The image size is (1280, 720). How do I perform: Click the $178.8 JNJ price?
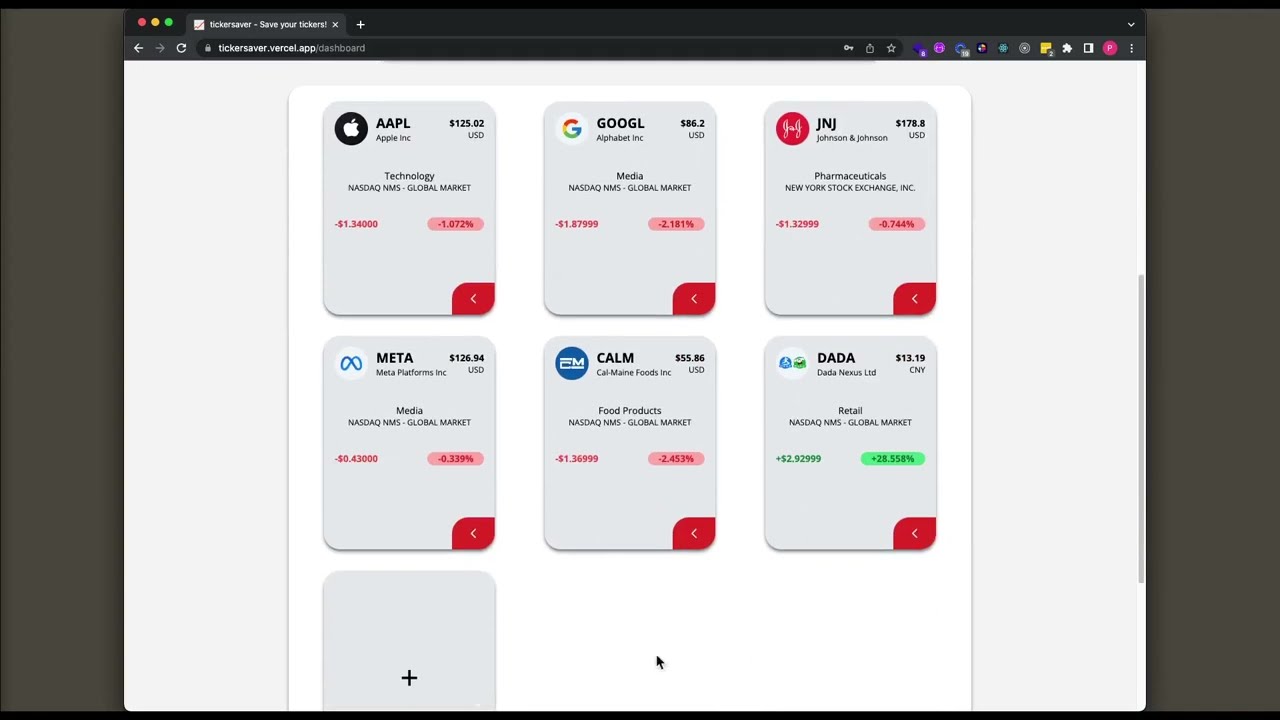click(x=910, y=124)
